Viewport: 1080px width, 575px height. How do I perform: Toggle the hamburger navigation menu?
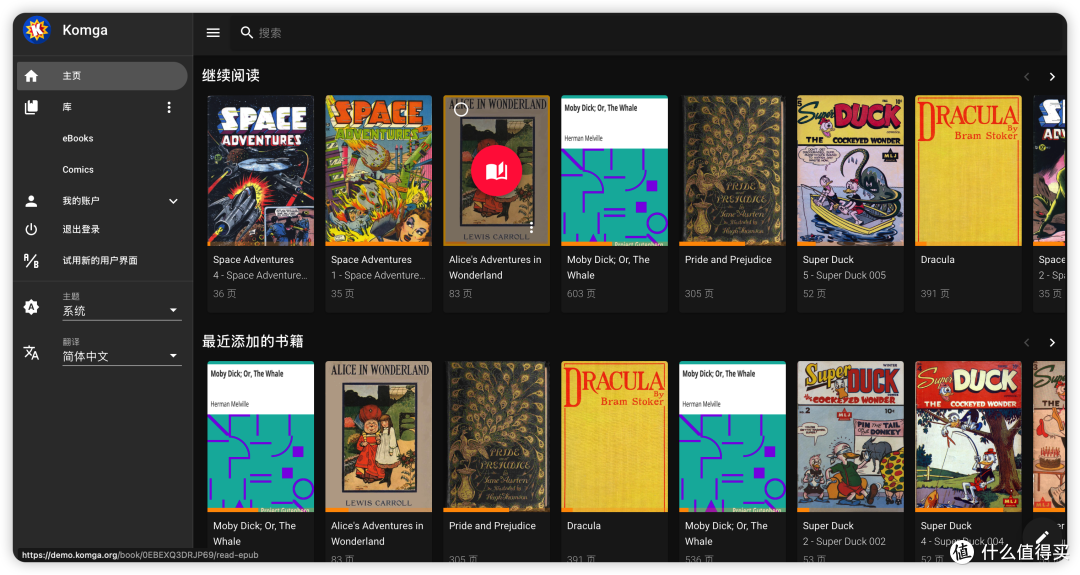(x=214, y=32)
